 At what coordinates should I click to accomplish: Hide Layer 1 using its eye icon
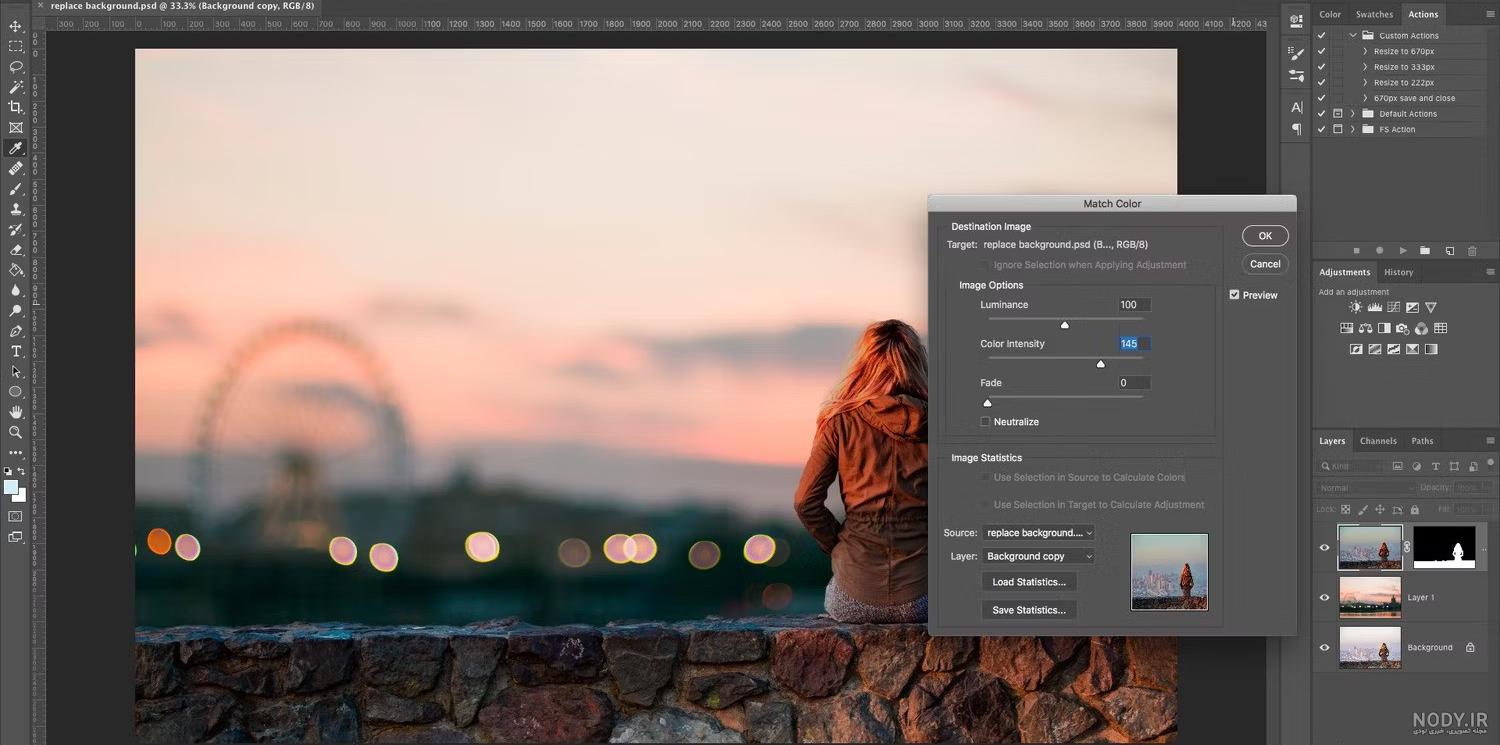tap(1324, 597)
